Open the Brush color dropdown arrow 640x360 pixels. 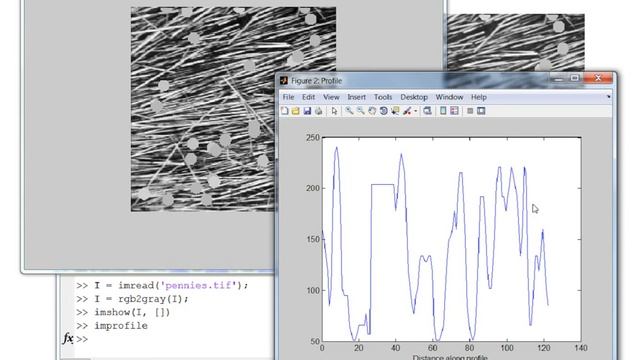click(x=416, y=111)
